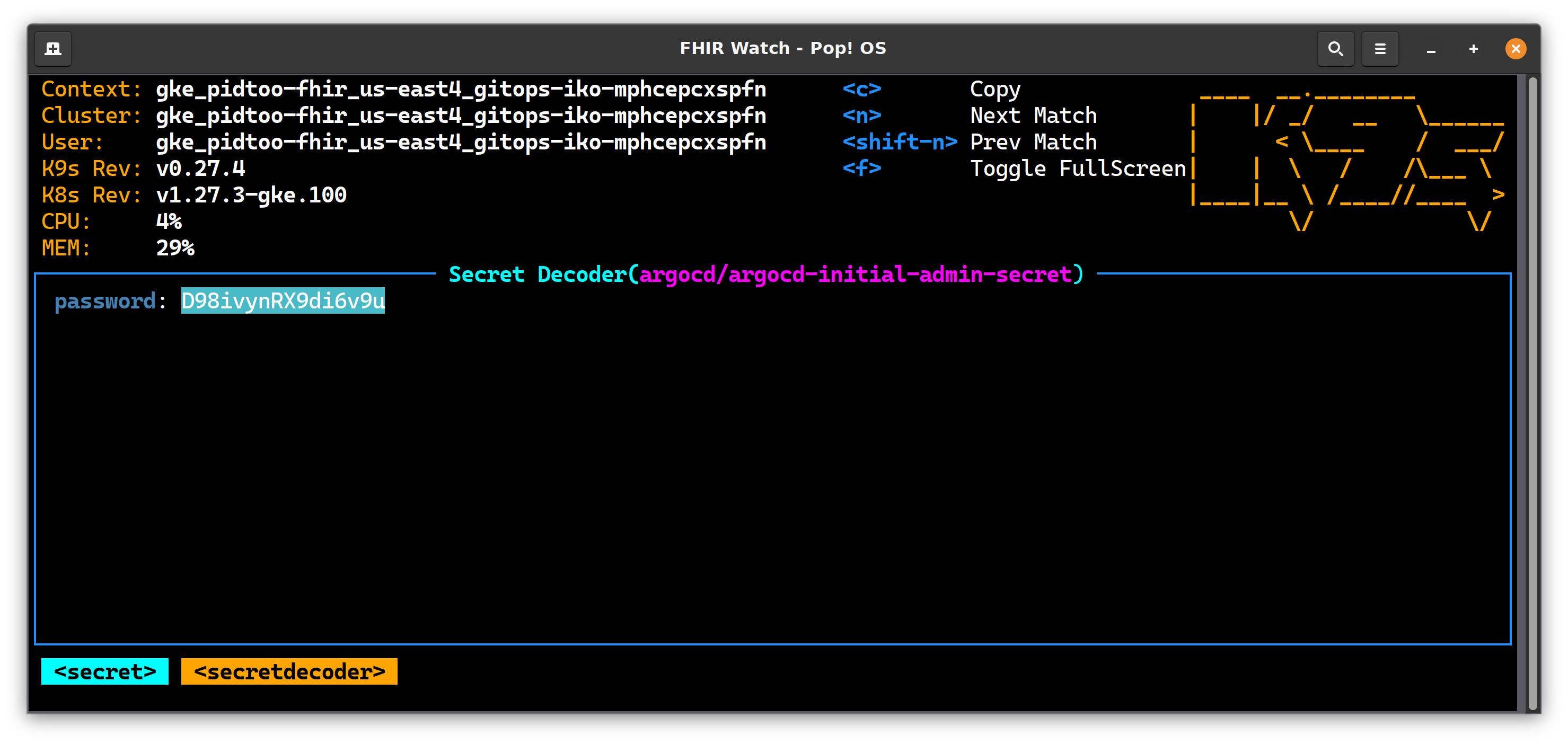Click the window title FHIR Watch

click(x=782, y=49)
